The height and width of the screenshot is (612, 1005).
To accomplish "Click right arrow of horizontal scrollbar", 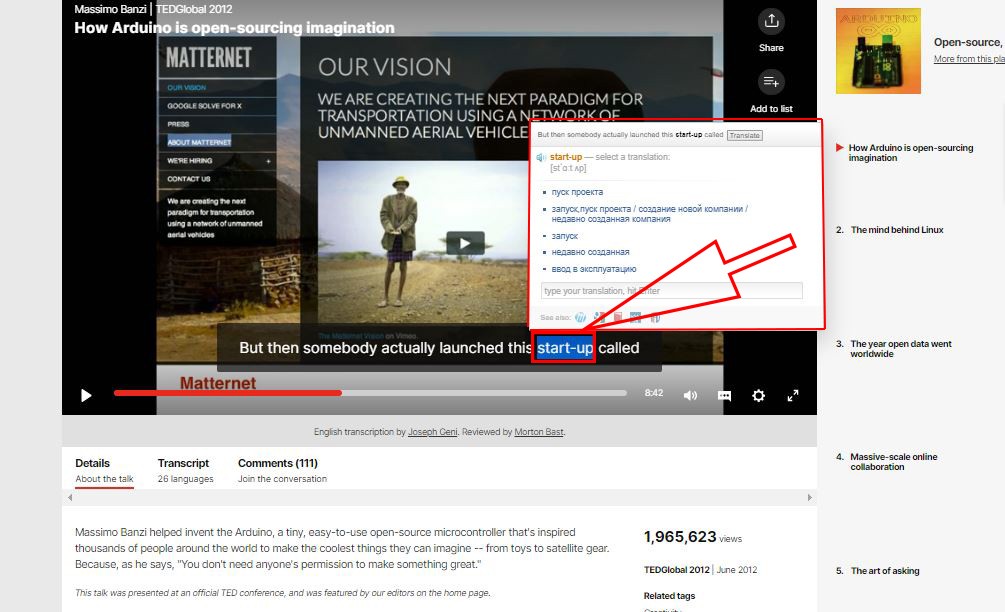I will pyautogui.click(x=810, y=497).
